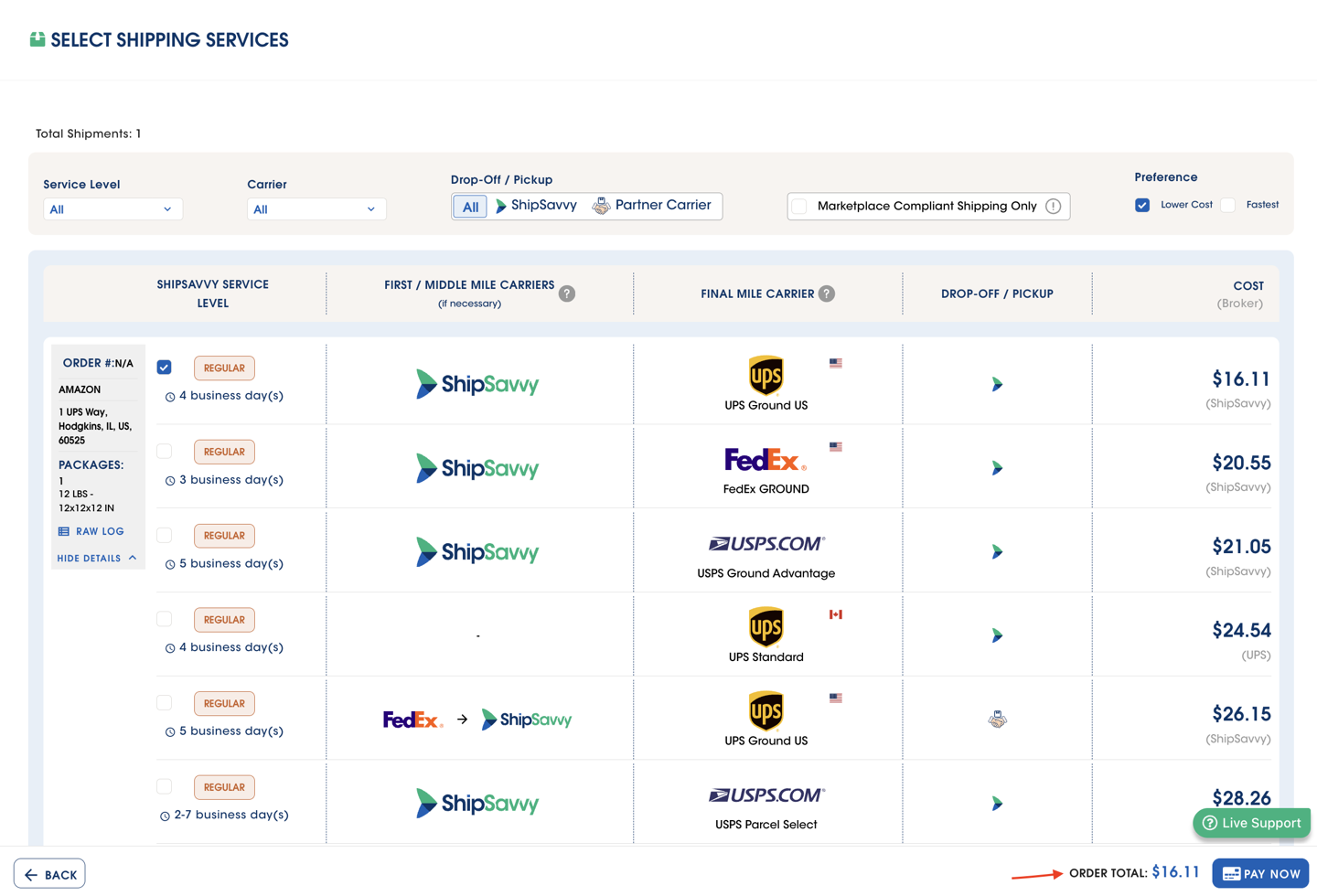
Task: Click the UPS logo in the $26.15 row
Action: point(766,710)
